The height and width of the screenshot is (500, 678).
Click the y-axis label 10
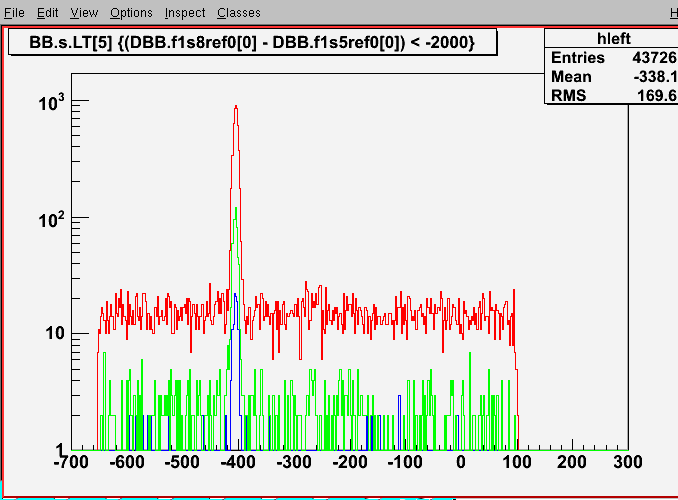(x=54, y=333)
